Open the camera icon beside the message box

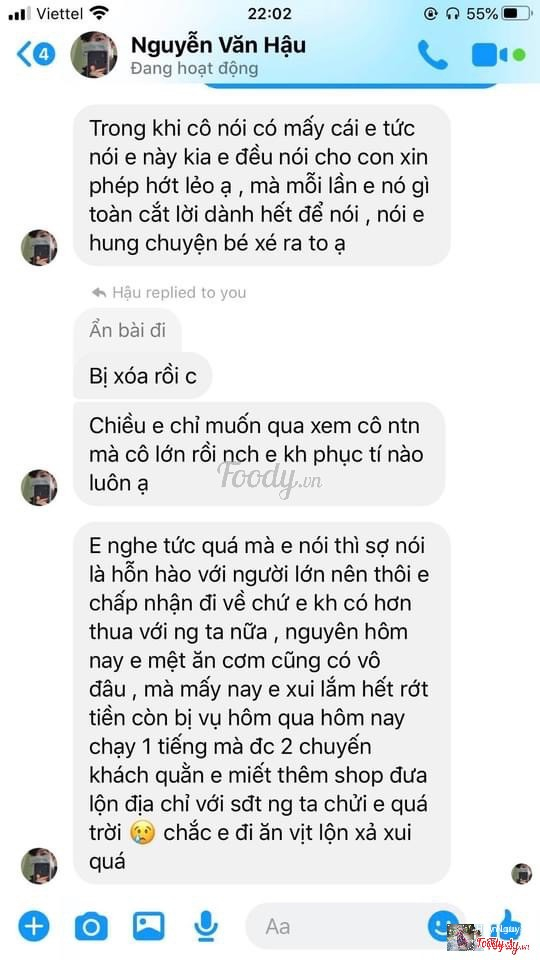pos(91,926)
